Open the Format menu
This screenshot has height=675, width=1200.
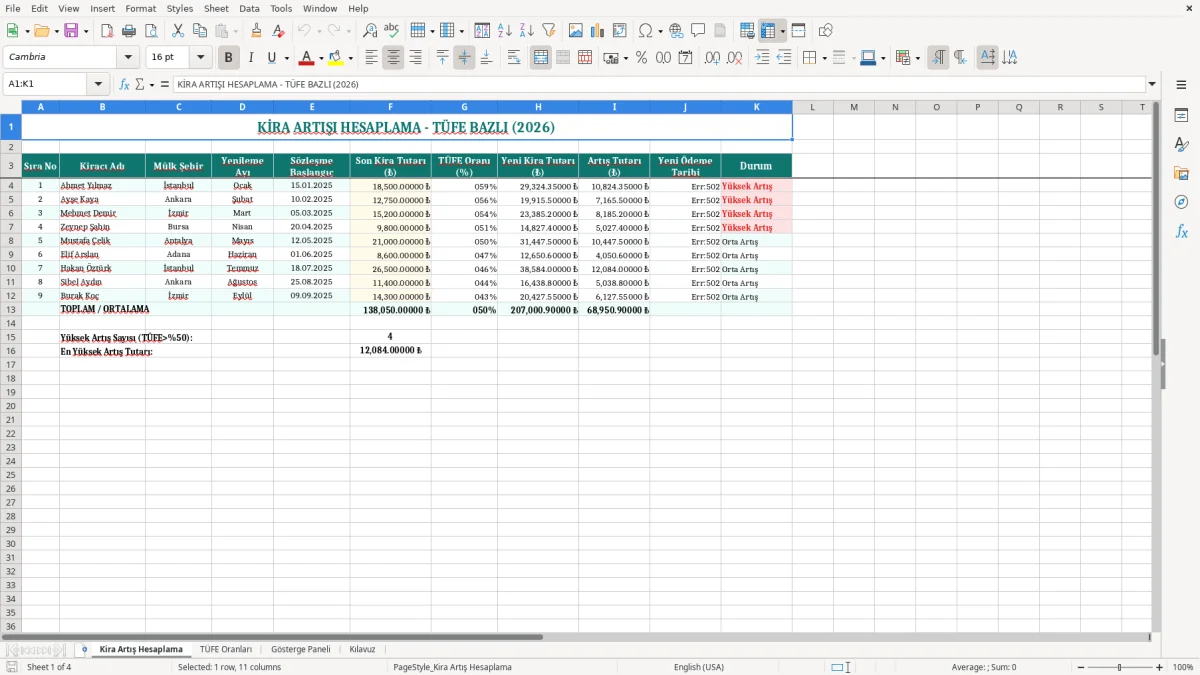(140, 8)
